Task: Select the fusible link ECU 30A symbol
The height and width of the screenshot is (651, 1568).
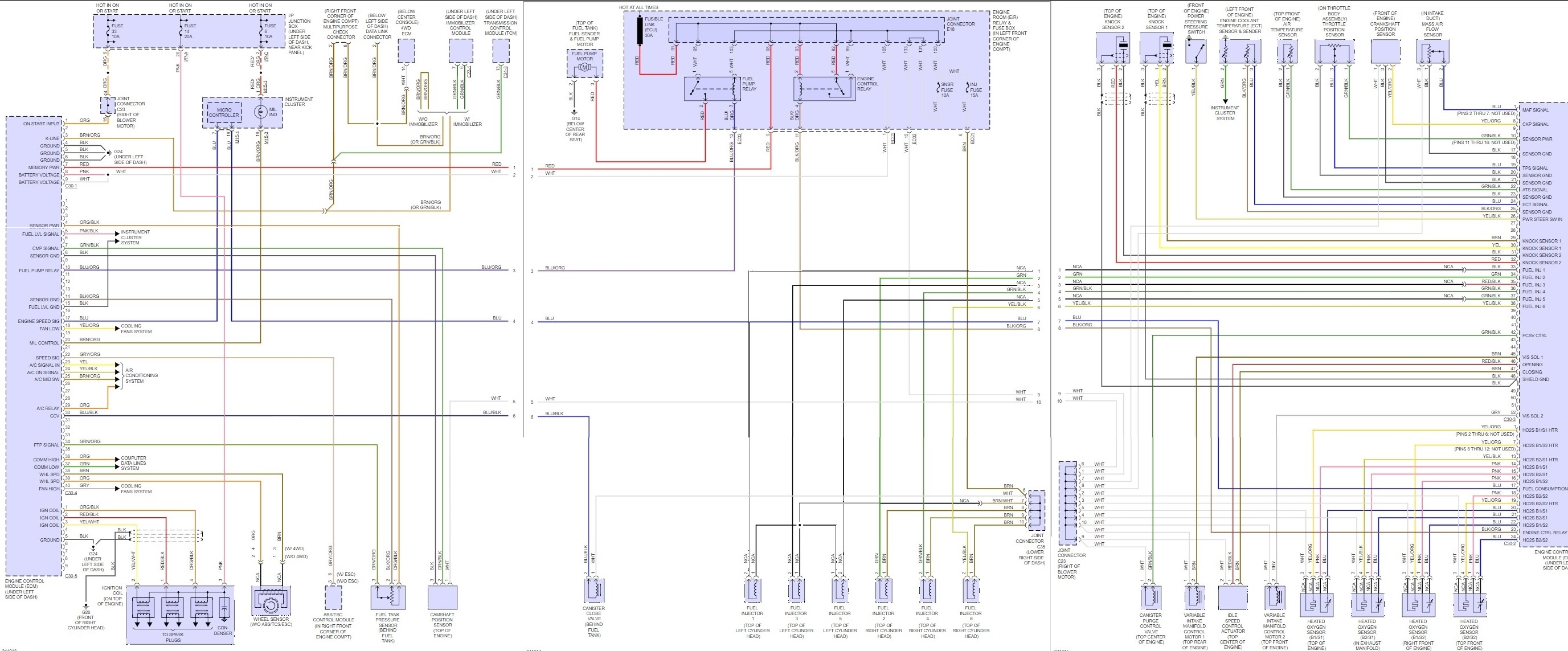Action: click(640, 30)
